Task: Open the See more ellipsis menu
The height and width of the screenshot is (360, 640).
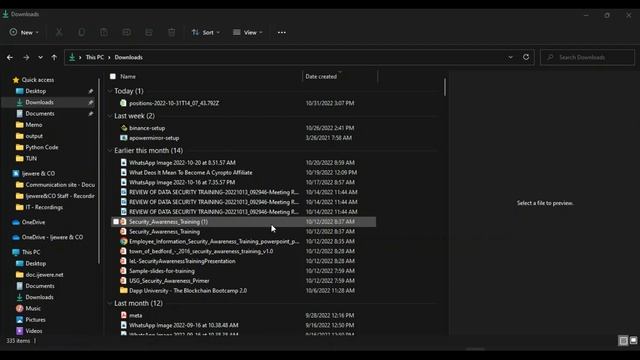Action: pyautogui.click(x=282, y=33)
